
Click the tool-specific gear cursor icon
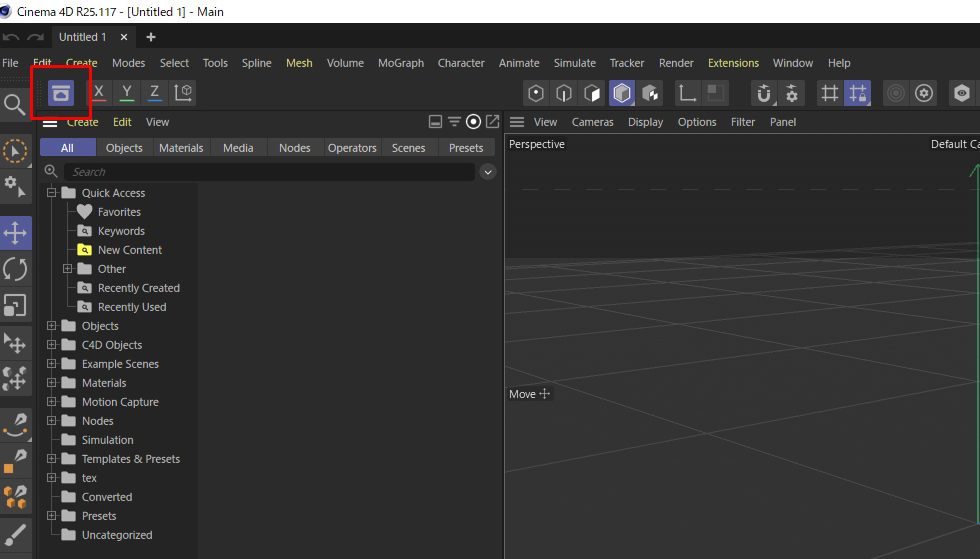[15, 186]
